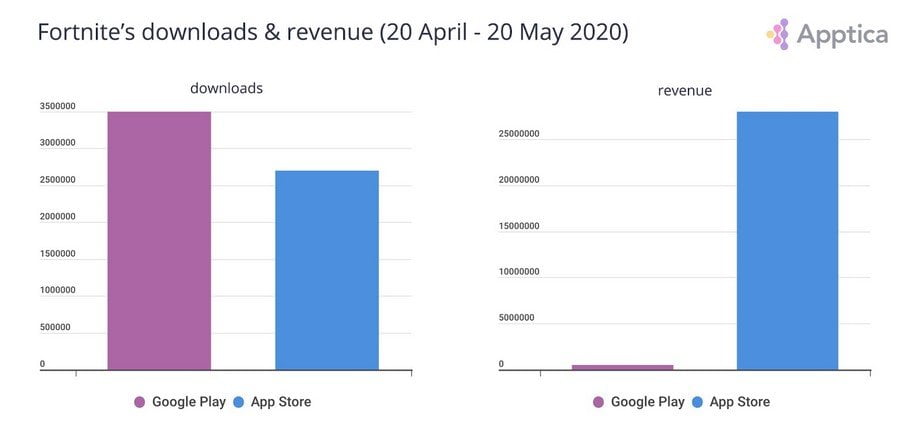Select Google Play legend label in downloads chart
This screenshot has height=440, width=910.
click(x=187, y=402)
